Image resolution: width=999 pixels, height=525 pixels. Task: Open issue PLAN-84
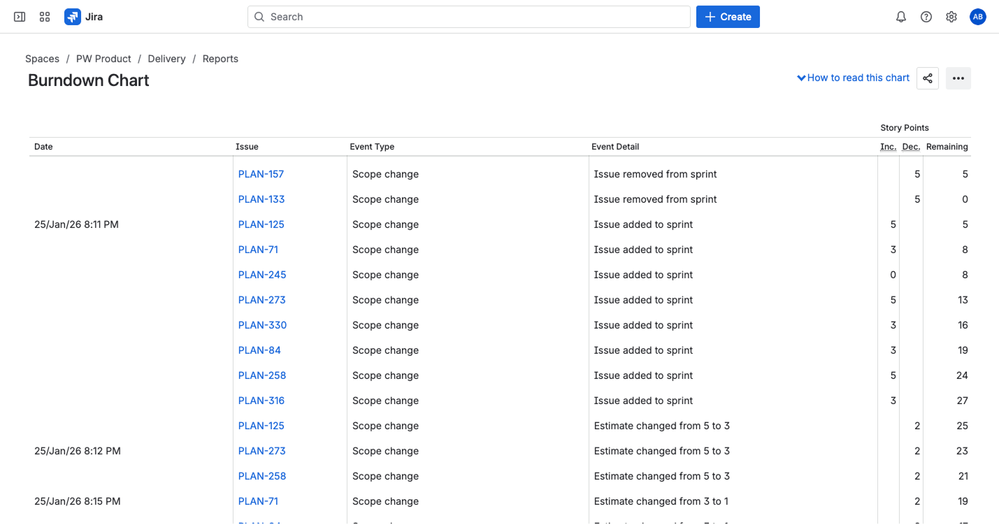point(259,350)
